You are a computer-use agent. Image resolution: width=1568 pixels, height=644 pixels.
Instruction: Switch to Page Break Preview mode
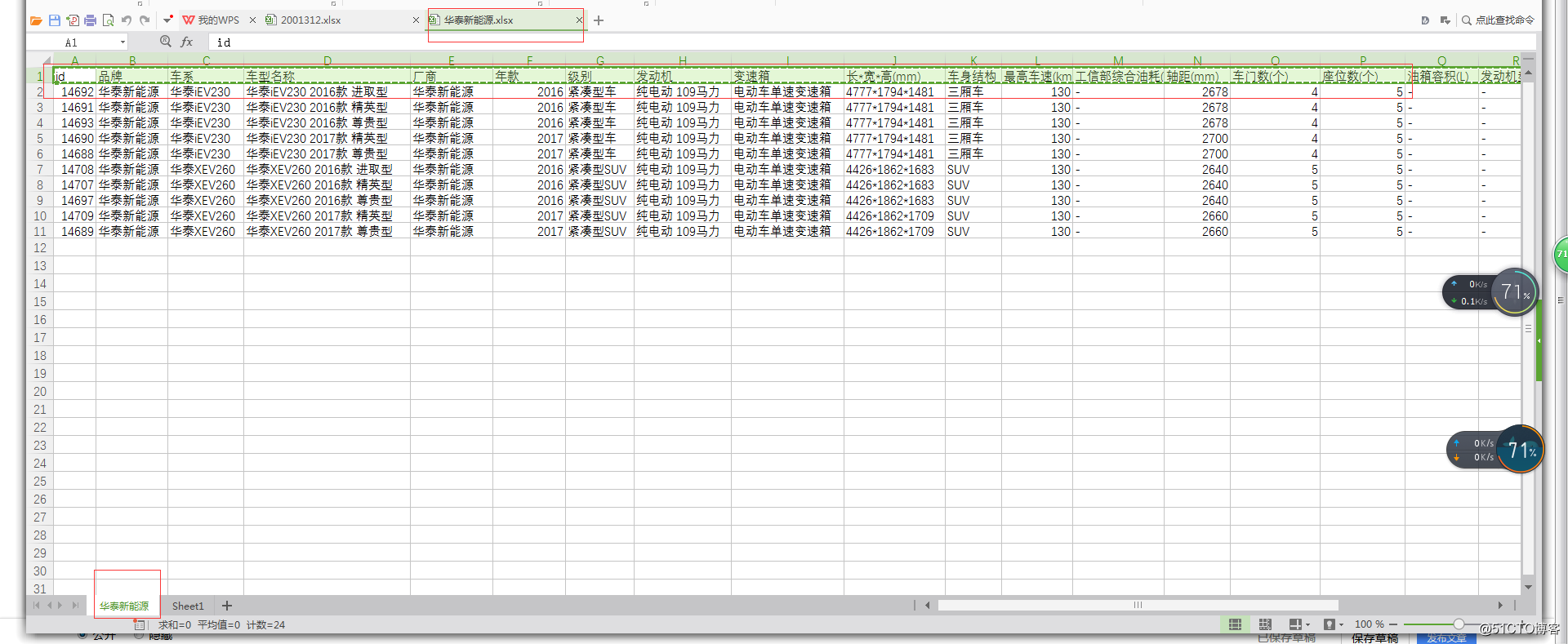pyautogui.click(x=1265, y=624)
